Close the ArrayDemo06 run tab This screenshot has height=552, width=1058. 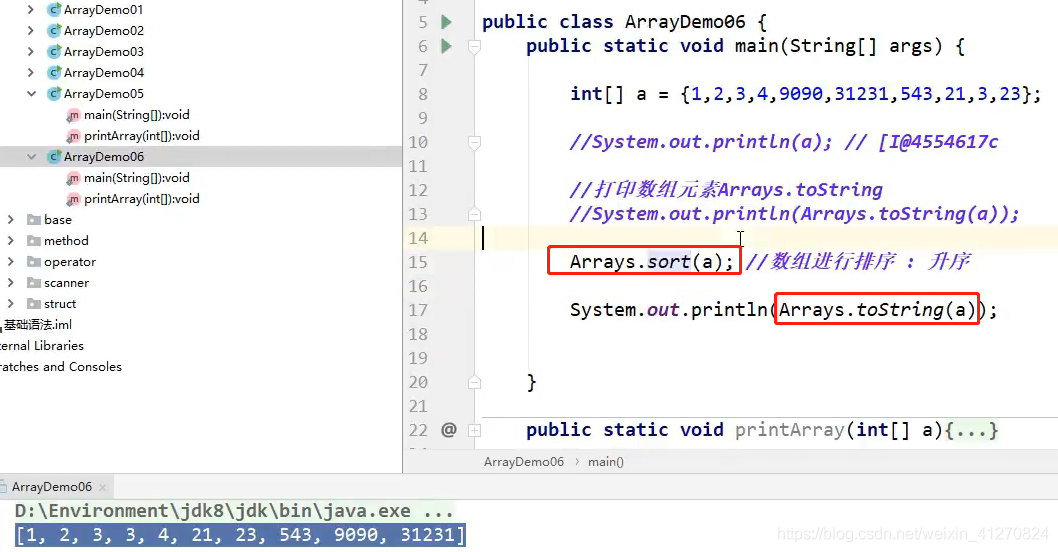[x=103, y=487]
